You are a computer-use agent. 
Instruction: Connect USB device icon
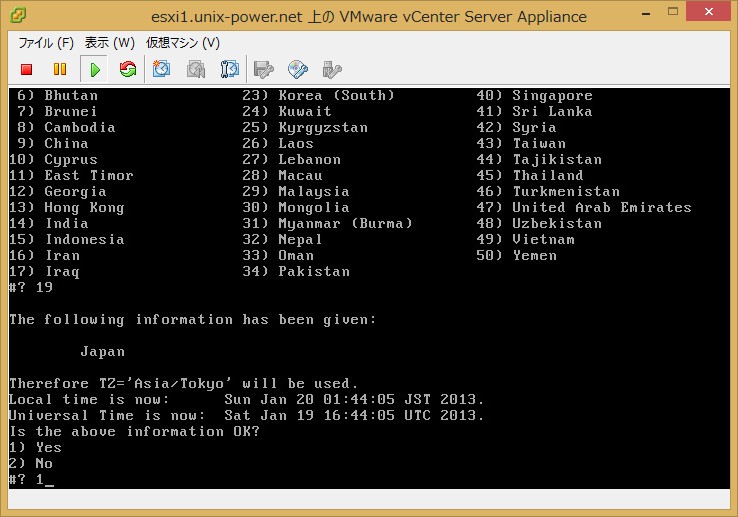[x=332, y=70]
